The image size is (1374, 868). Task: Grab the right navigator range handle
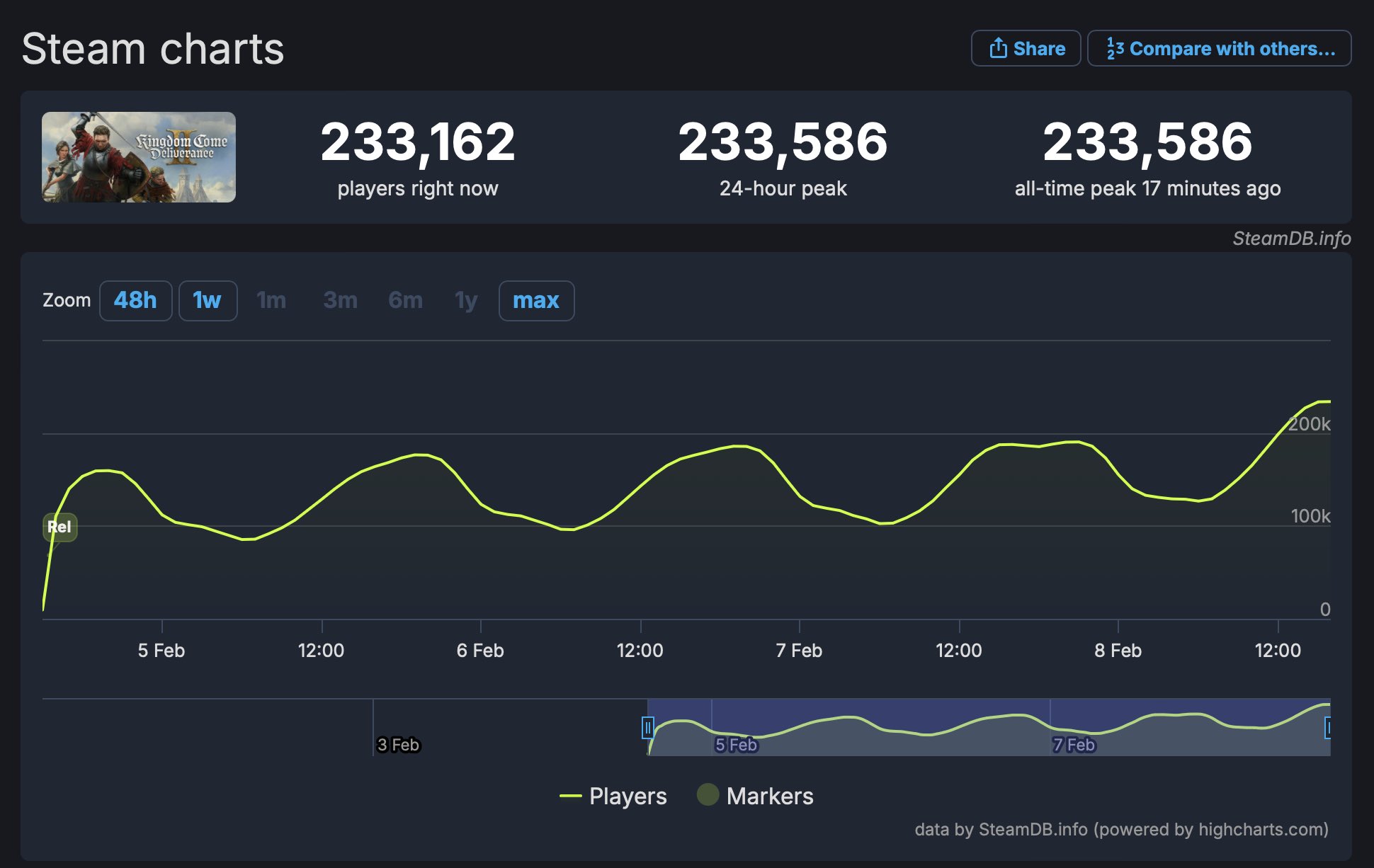point(1328,727)
